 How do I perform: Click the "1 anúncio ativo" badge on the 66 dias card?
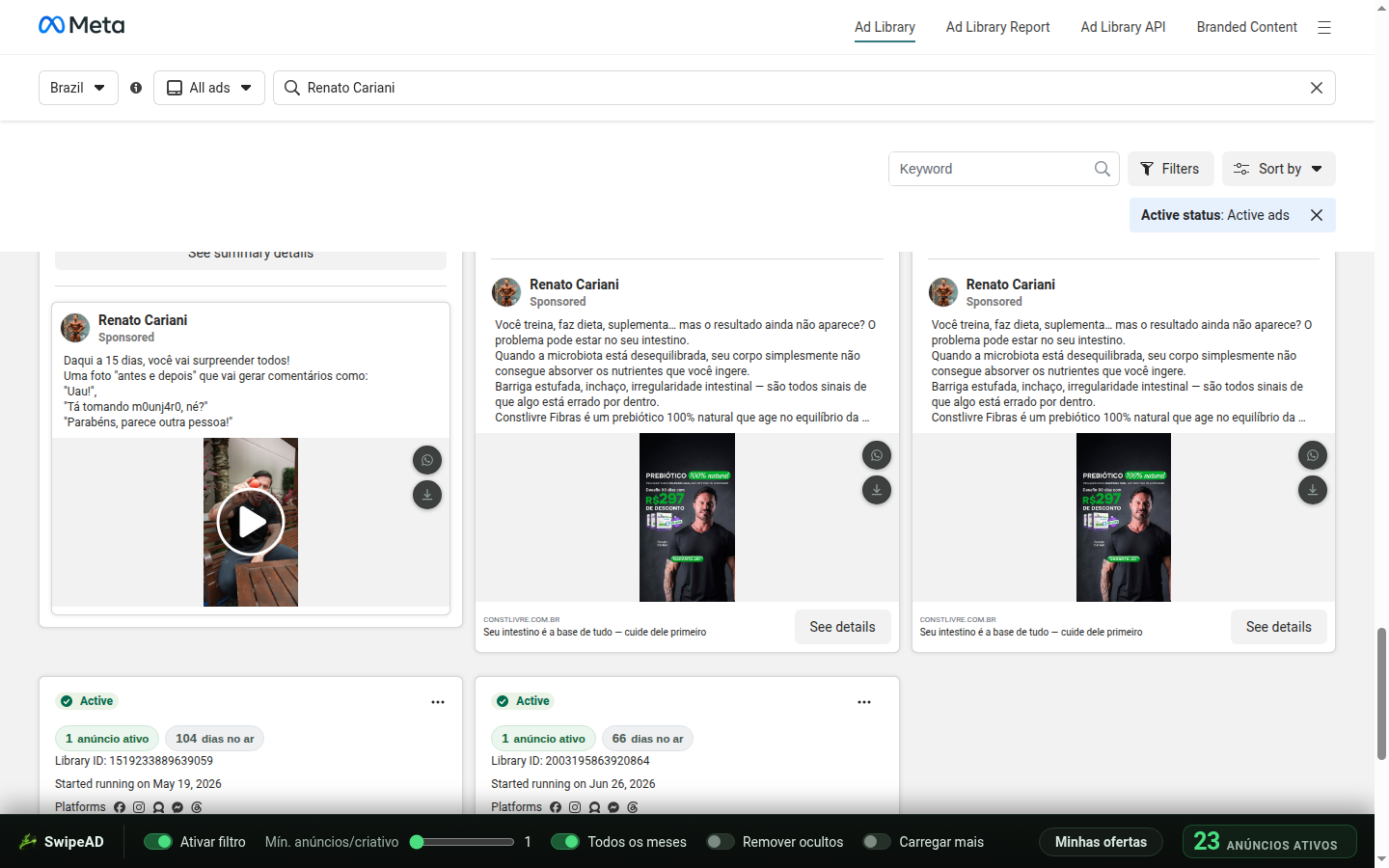(543, 739)
